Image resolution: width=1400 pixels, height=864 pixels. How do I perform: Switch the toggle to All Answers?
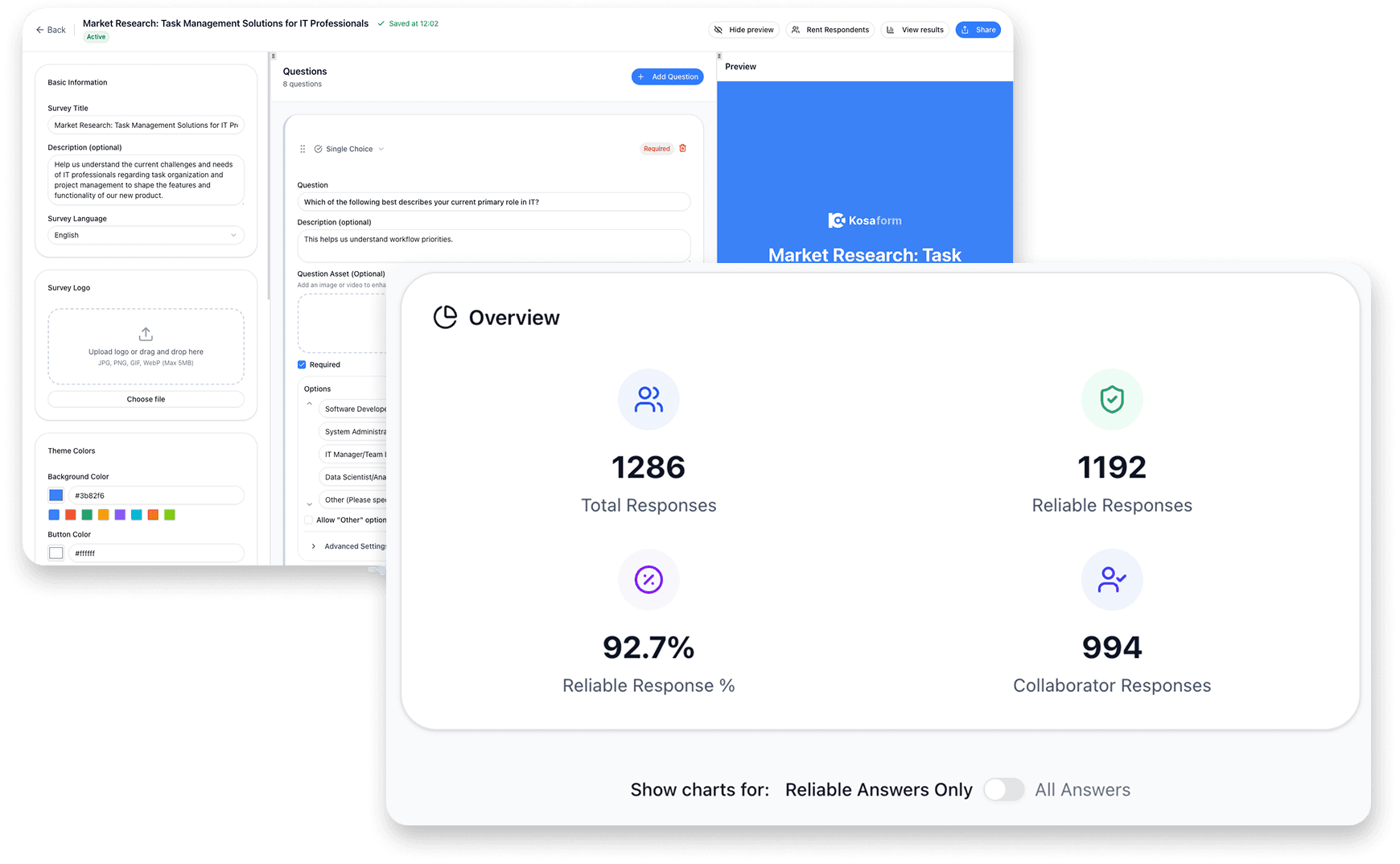point(1003,789)
